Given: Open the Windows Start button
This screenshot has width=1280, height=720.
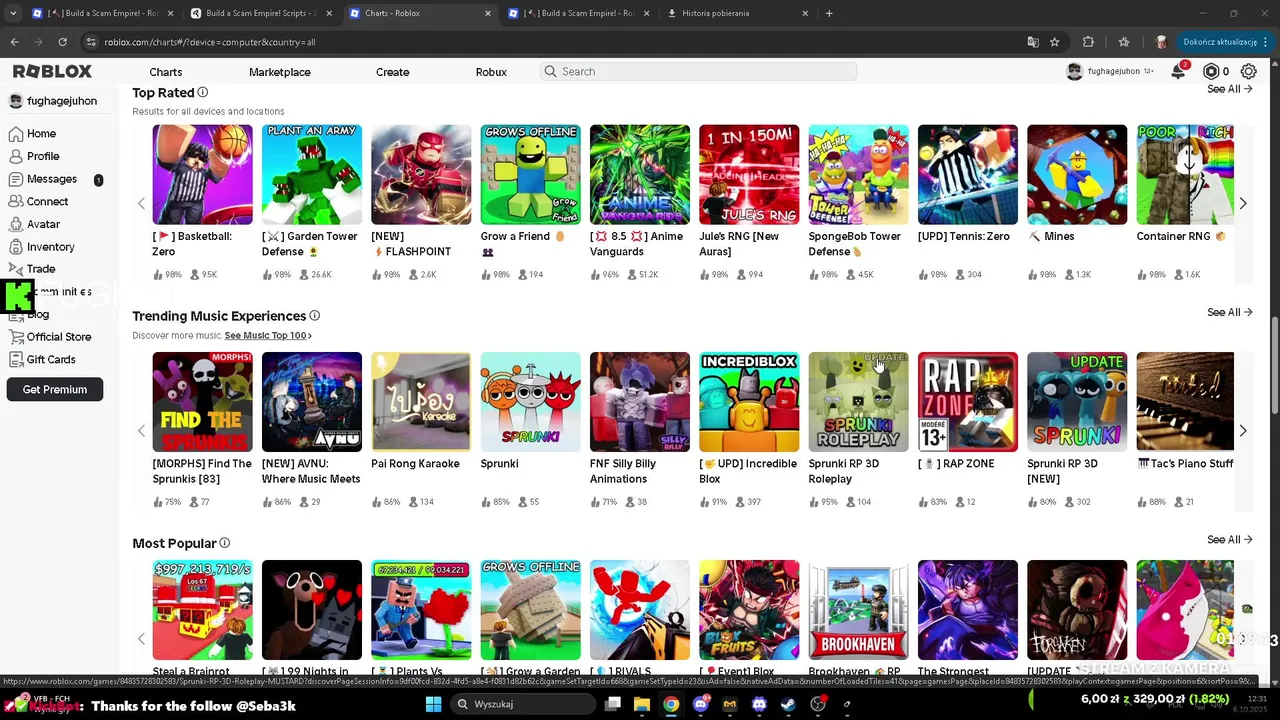Looking at the screenshot, I should (433, 704).
